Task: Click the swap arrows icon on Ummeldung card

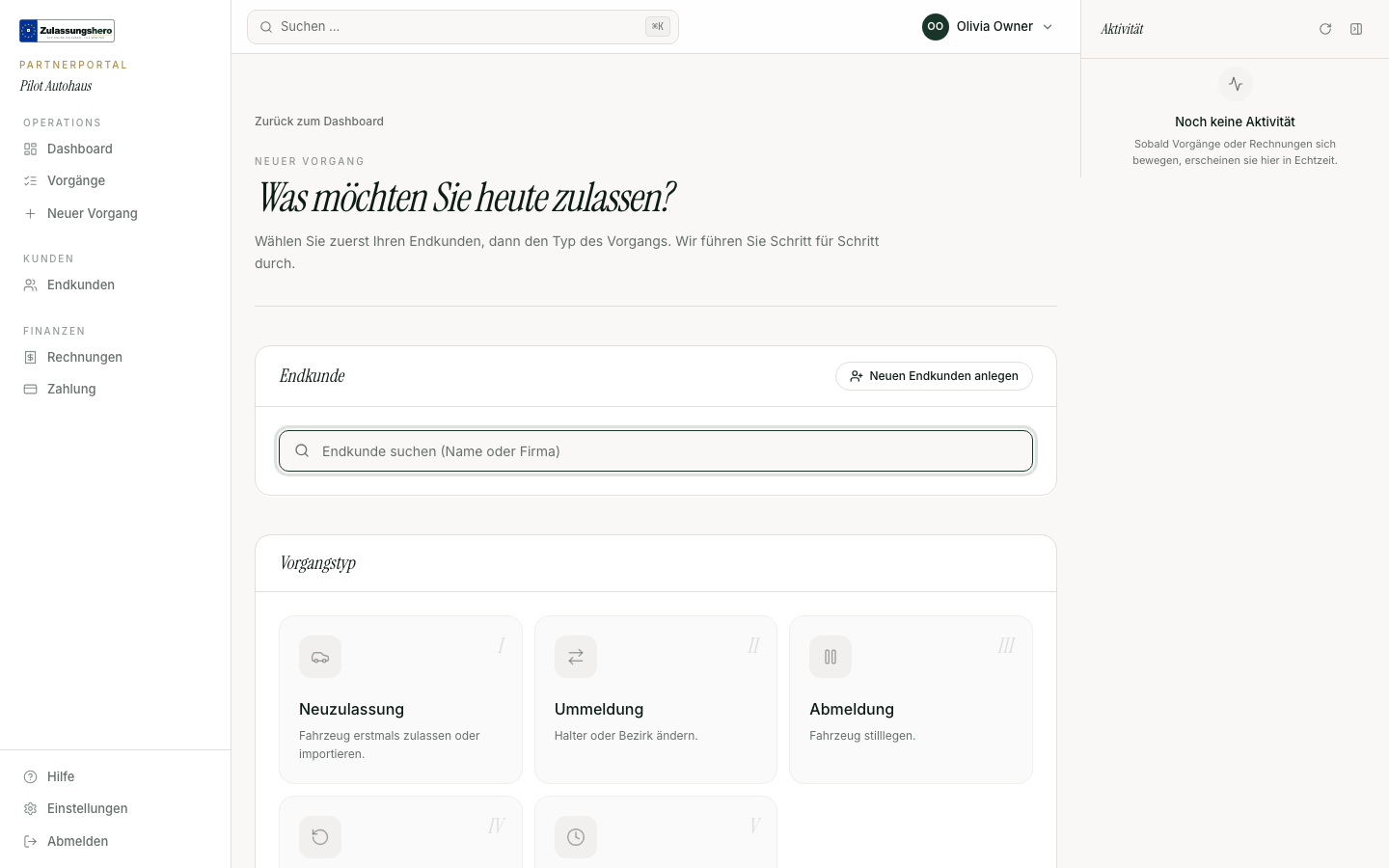Action: pyautogui.click(x=576, y=657)
